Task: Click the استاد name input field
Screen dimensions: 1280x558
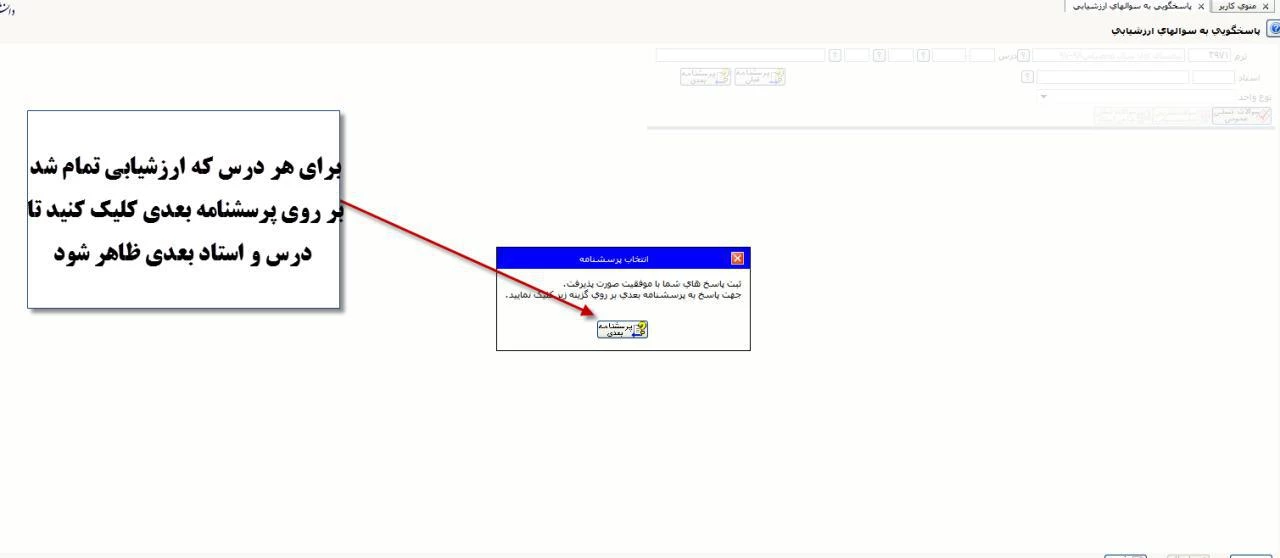Action: pos(1112,77)
